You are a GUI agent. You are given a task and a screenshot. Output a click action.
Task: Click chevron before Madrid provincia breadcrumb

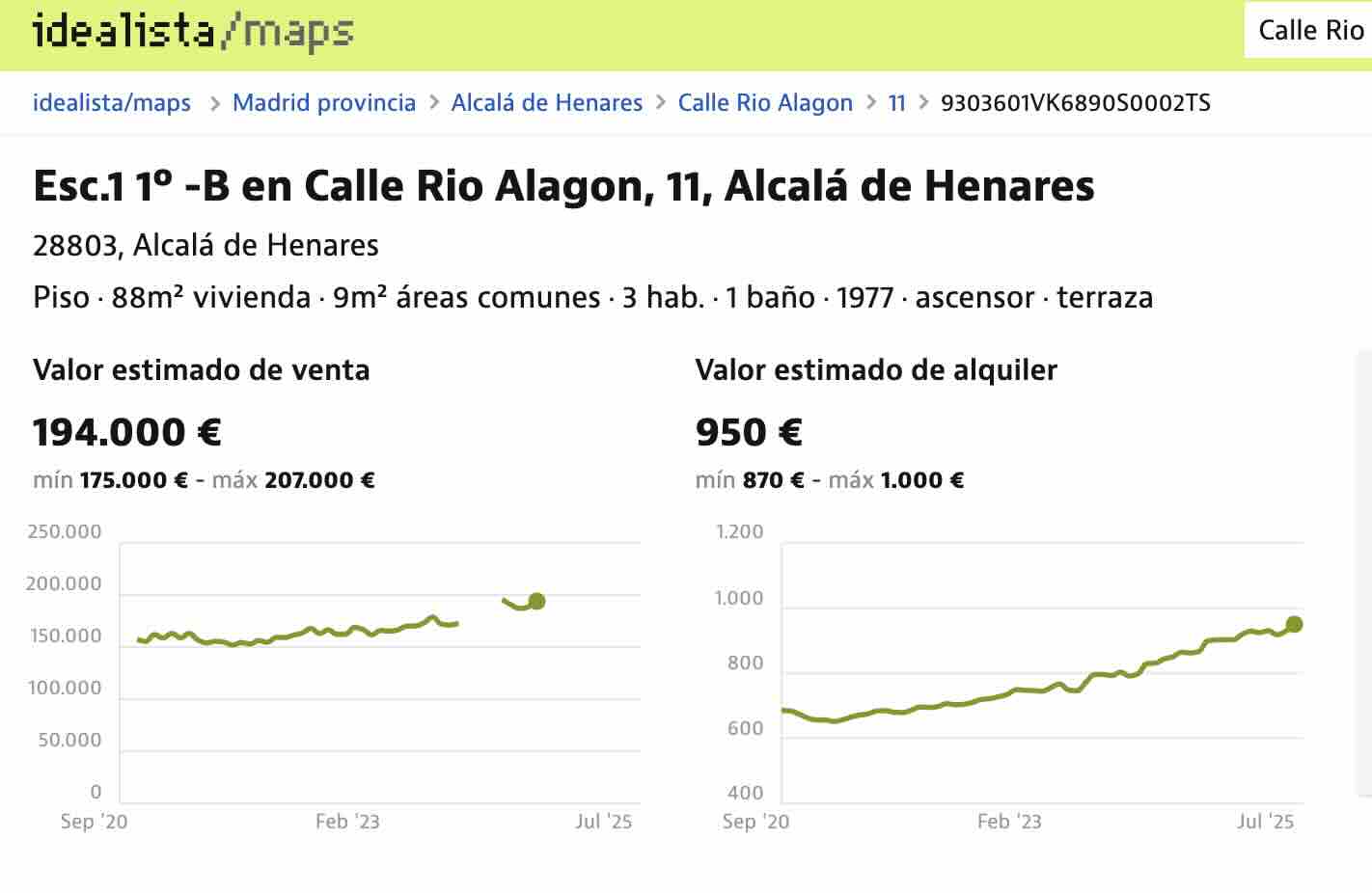[214, 103]
